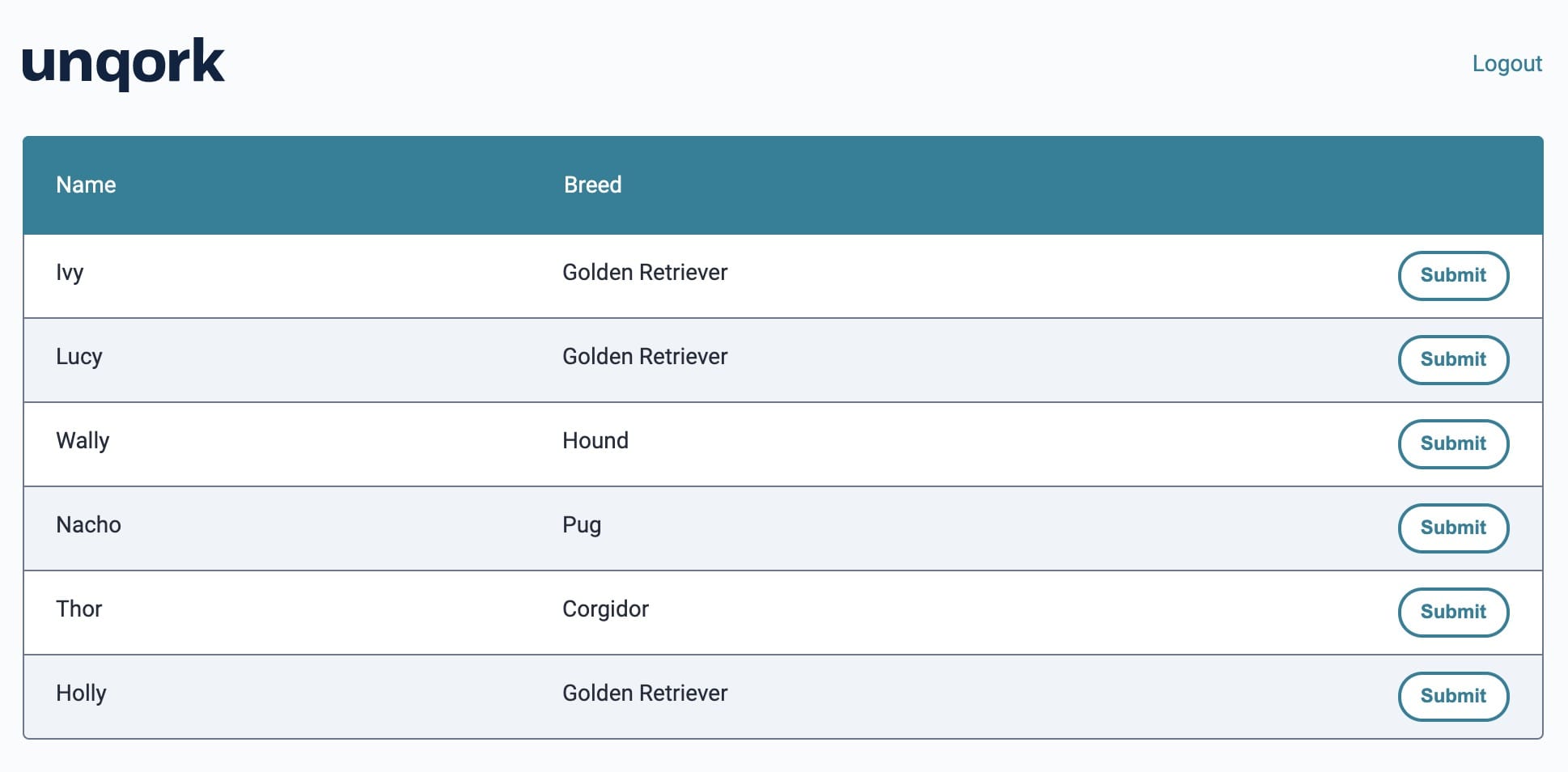Select the Corgidor breed cell
The height and width of the screenshot is (772, 1568).
point(605,609)
